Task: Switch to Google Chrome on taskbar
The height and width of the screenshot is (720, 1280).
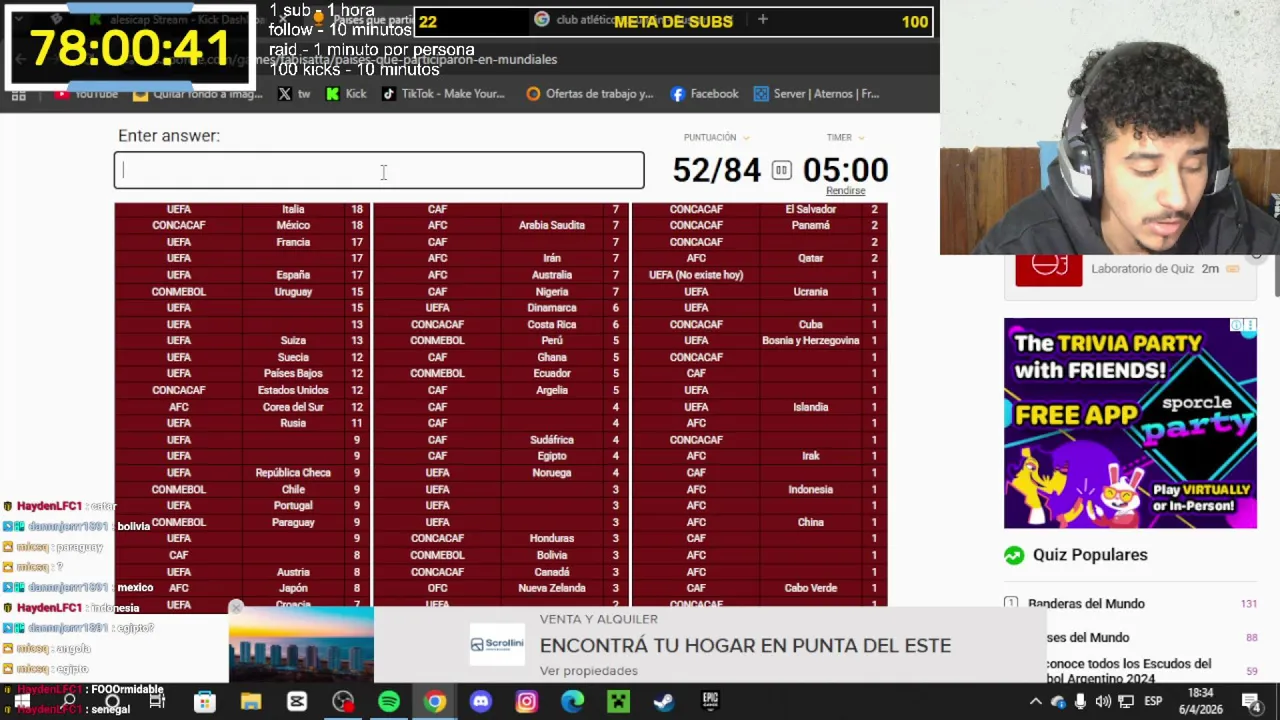Action: tap(435, 702)
